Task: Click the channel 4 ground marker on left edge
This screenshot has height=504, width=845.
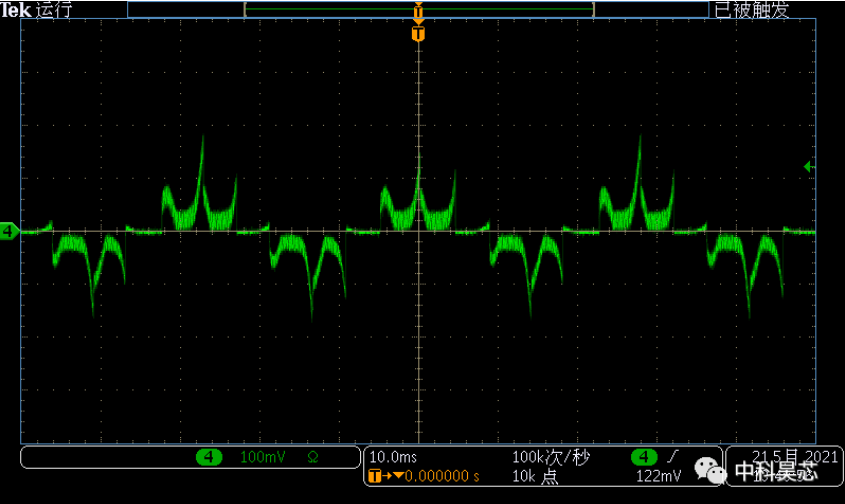Action: [9, 231]
